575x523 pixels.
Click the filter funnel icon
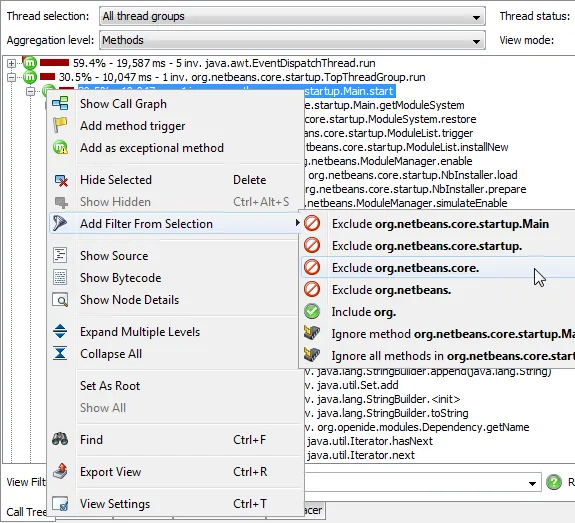tap(60, 223)
